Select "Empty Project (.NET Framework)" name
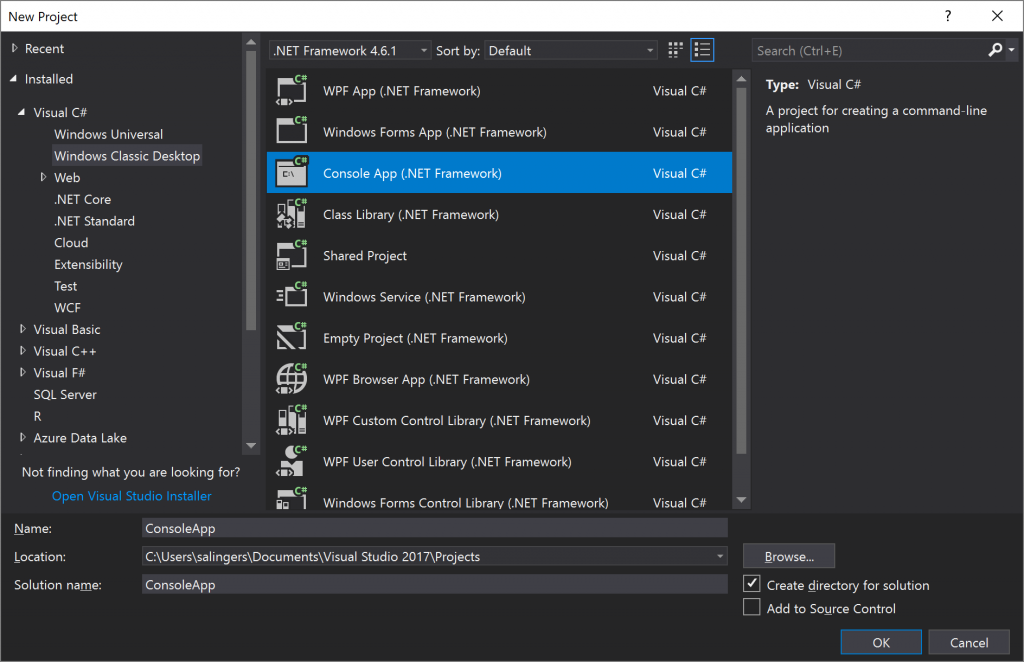This screenshot has width=1024, height=662. click(x=415, y=338)
